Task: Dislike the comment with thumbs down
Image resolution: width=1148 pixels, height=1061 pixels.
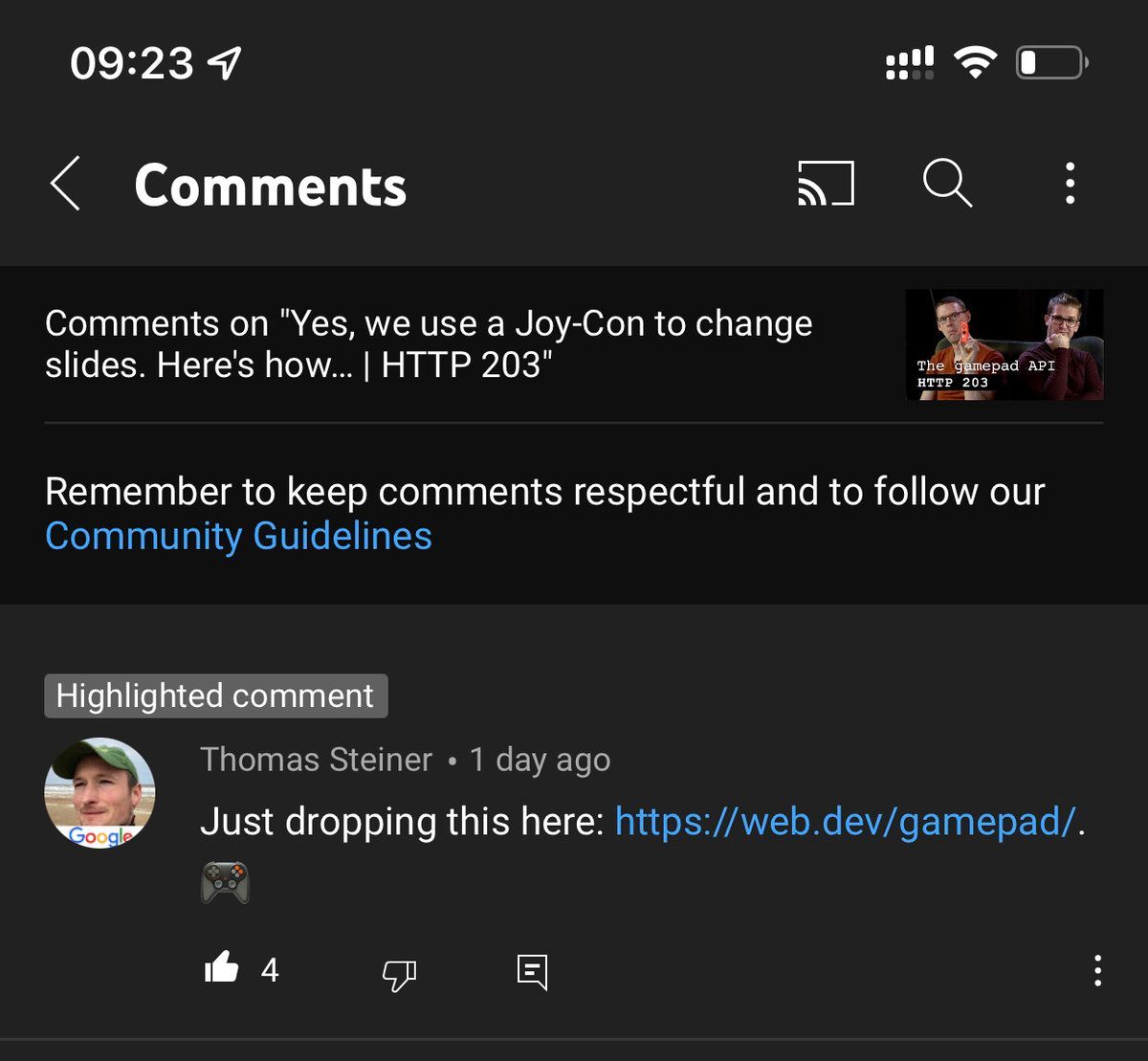Action: tap(399, 974)
